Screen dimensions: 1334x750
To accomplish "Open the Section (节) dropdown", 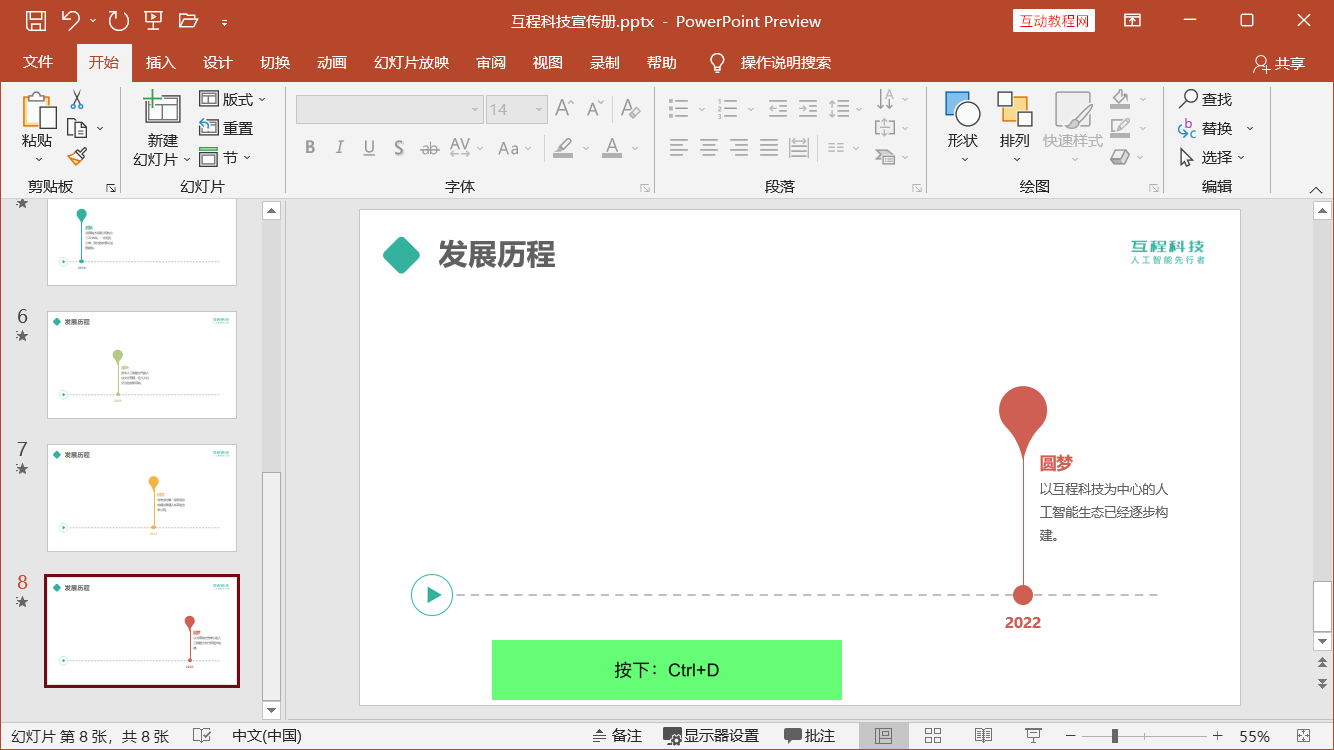I will [x=225, y=157].
